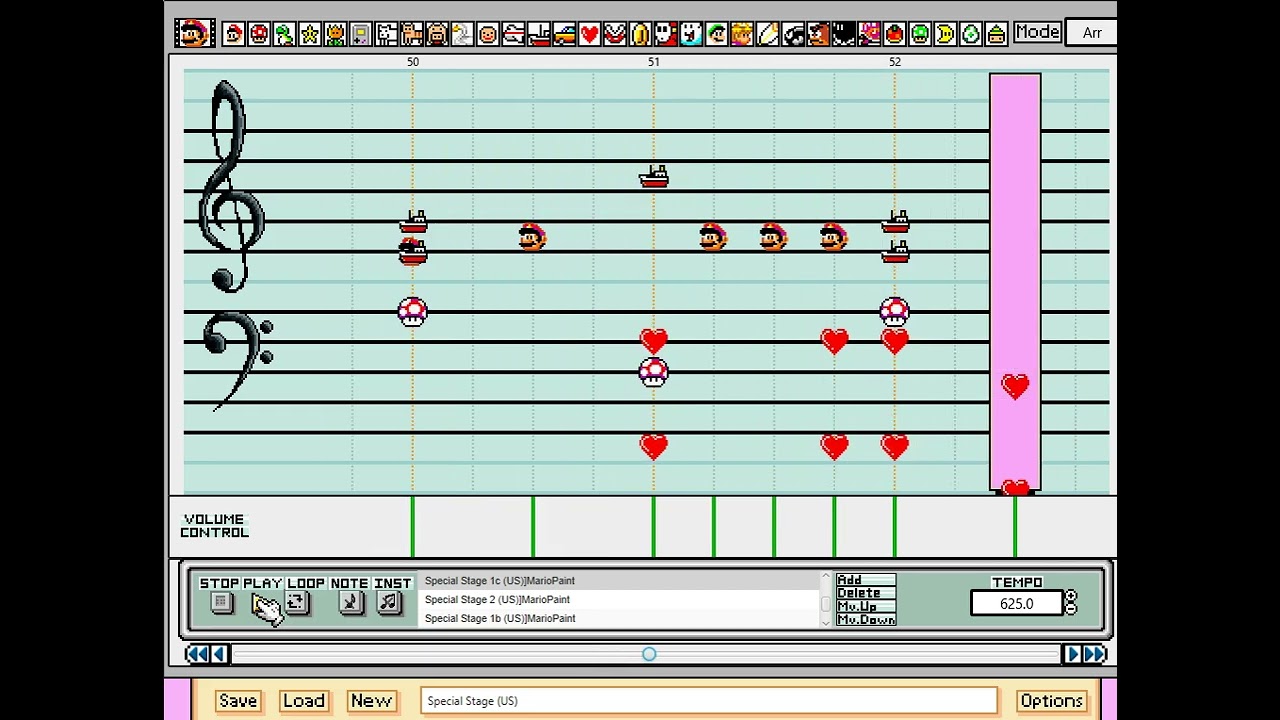Choose the feather instrument icon
This screenshot has height=720, width=1280.
[x=767, y=34]
